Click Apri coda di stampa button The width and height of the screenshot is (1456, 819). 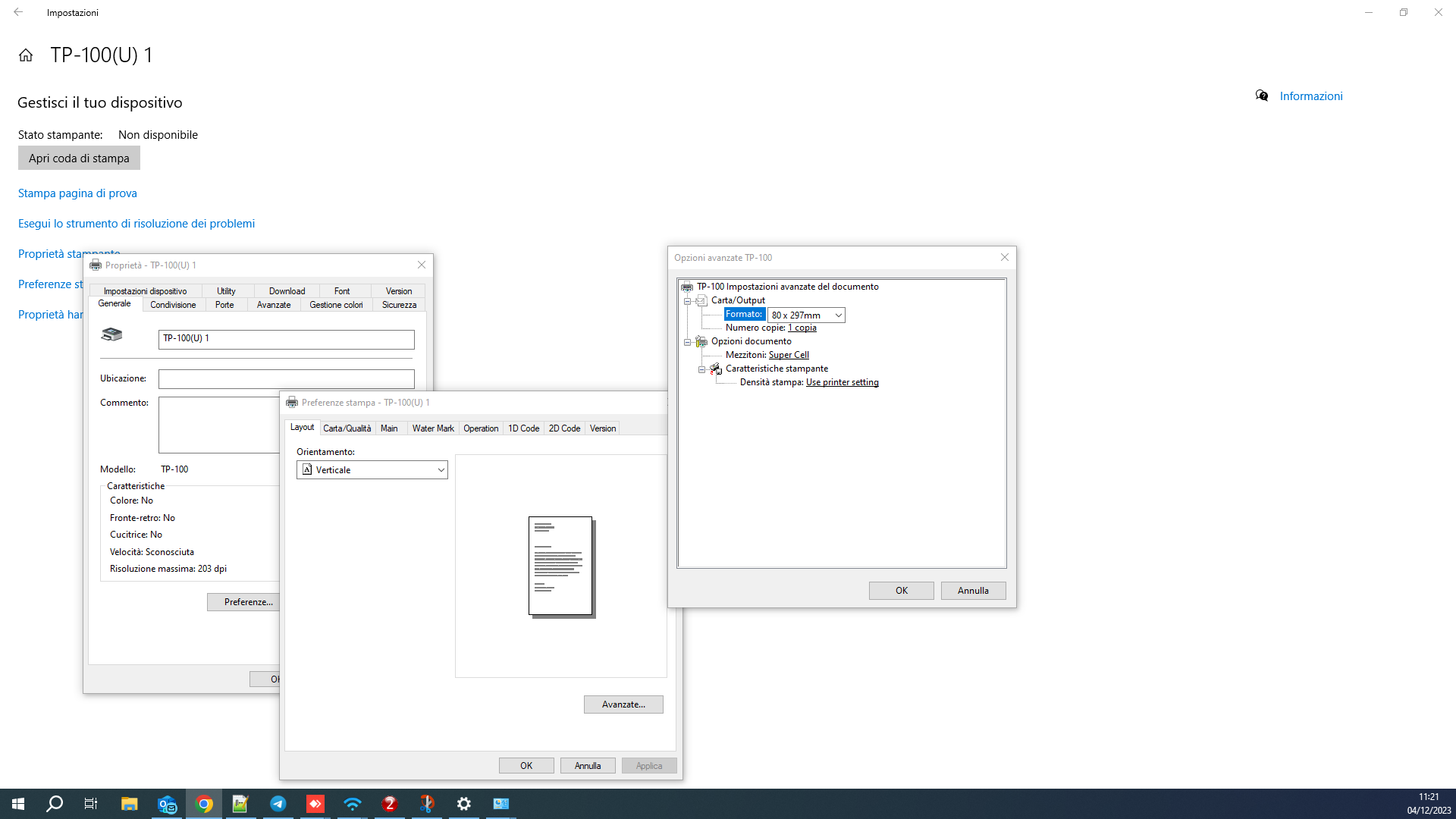tap(79, 158)
